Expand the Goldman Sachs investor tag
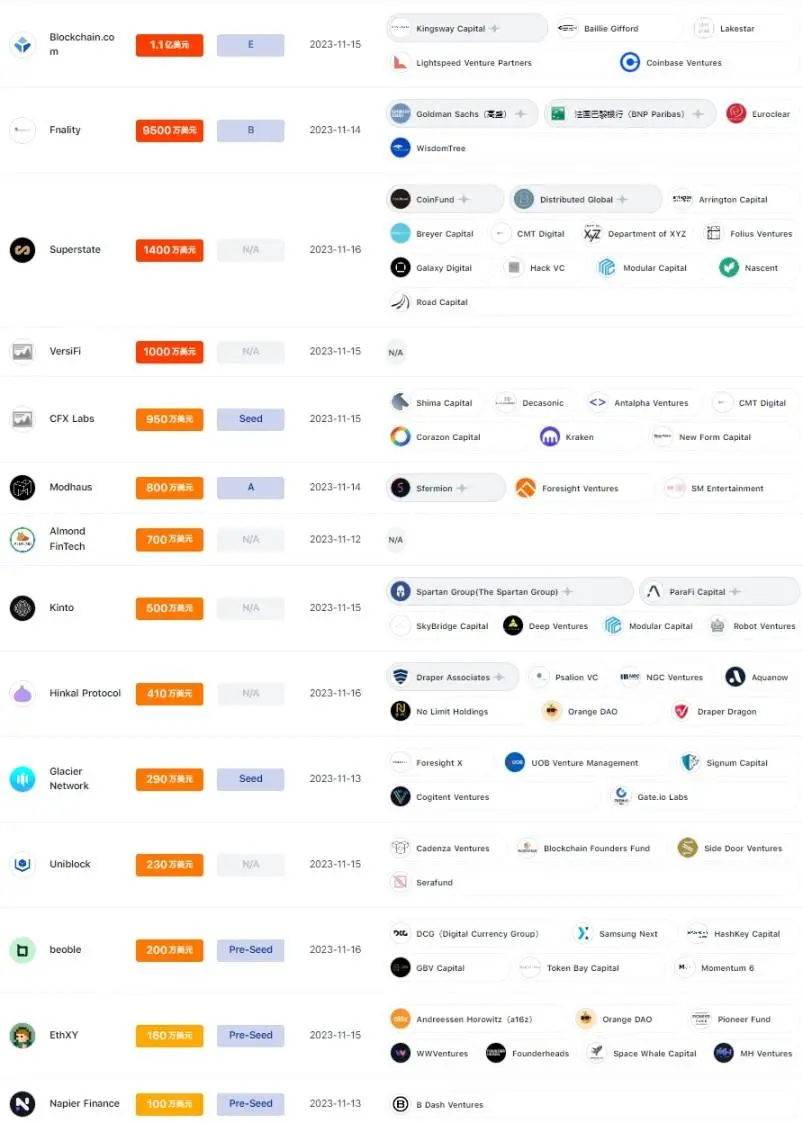803x1123 pixels. click(x=521, y=114)
